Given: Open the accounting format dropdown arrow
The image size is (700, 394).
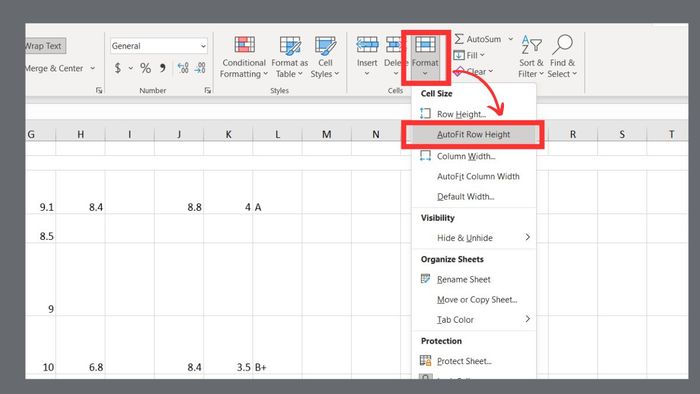Looking at the screenshot, I should tap(131, 68).
